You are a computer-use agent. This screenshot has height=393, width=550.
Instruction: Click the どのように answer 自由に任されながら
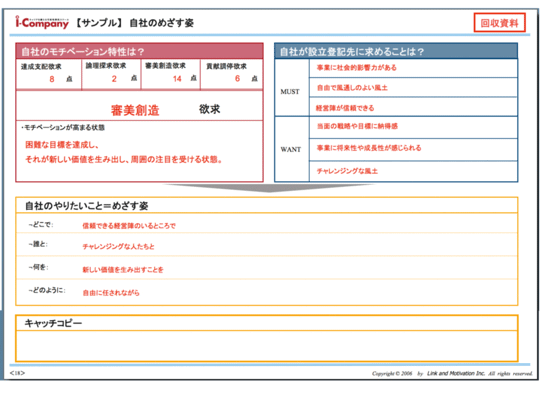coord(110,293)
